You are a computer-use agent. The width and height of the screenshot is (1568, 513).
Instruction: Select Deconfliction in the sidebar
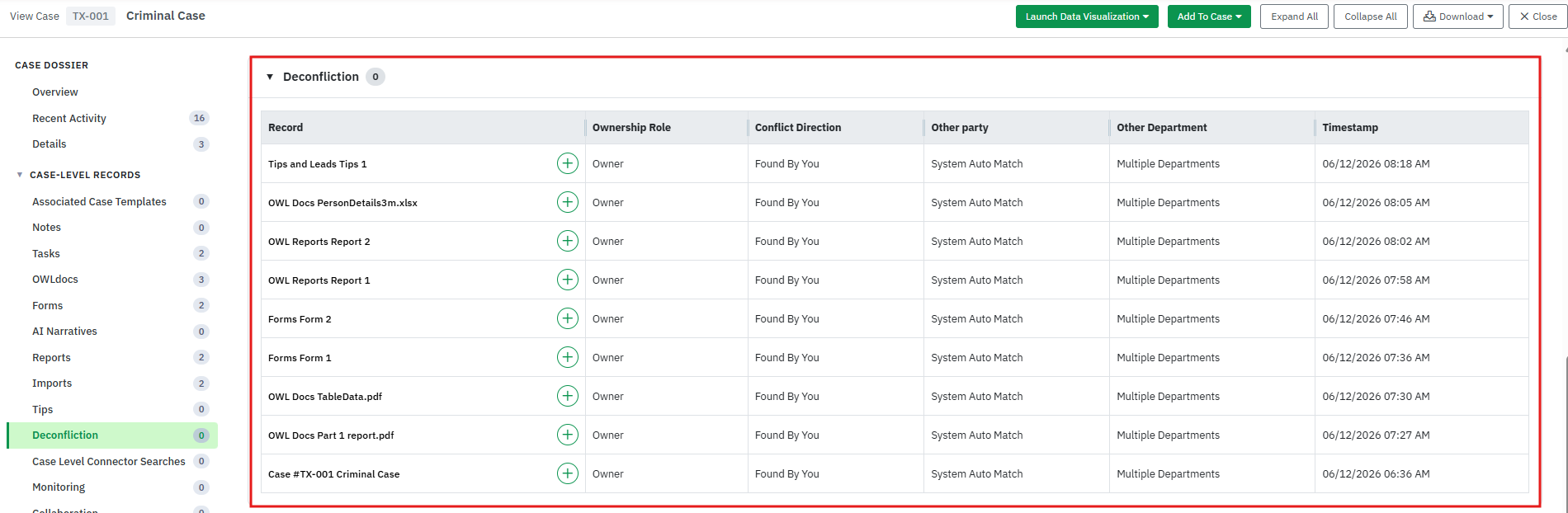click(112, 435)
